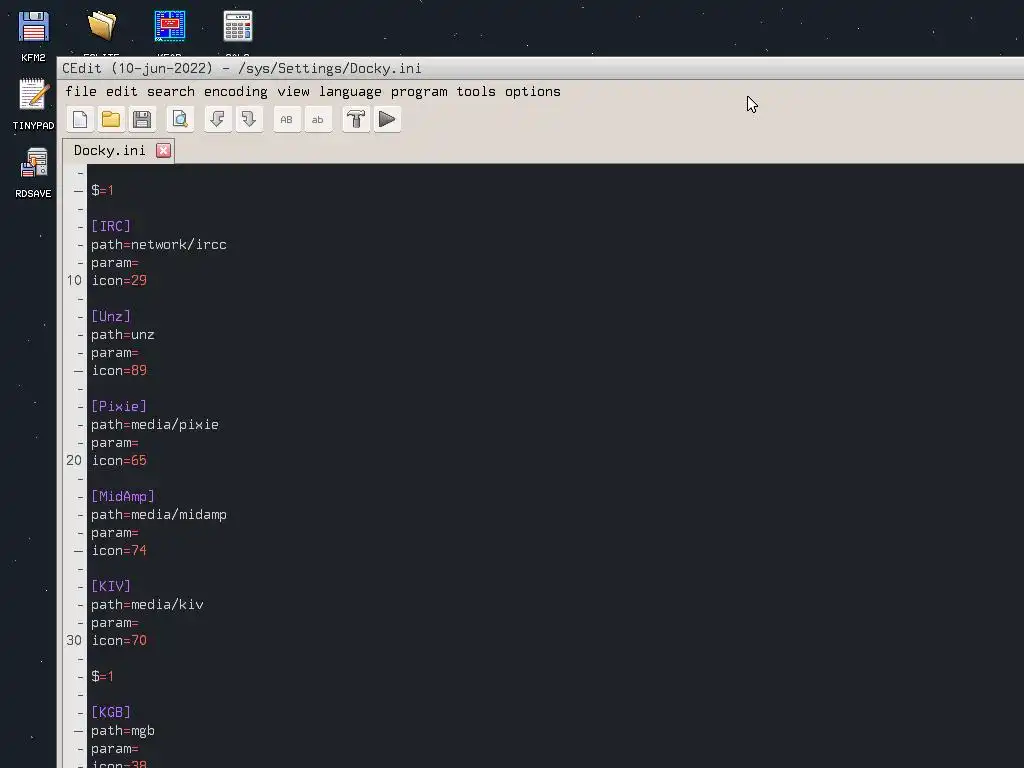1024x768 pixels.
Task: Click the [KIV] section header line
Action: [111, 586]
